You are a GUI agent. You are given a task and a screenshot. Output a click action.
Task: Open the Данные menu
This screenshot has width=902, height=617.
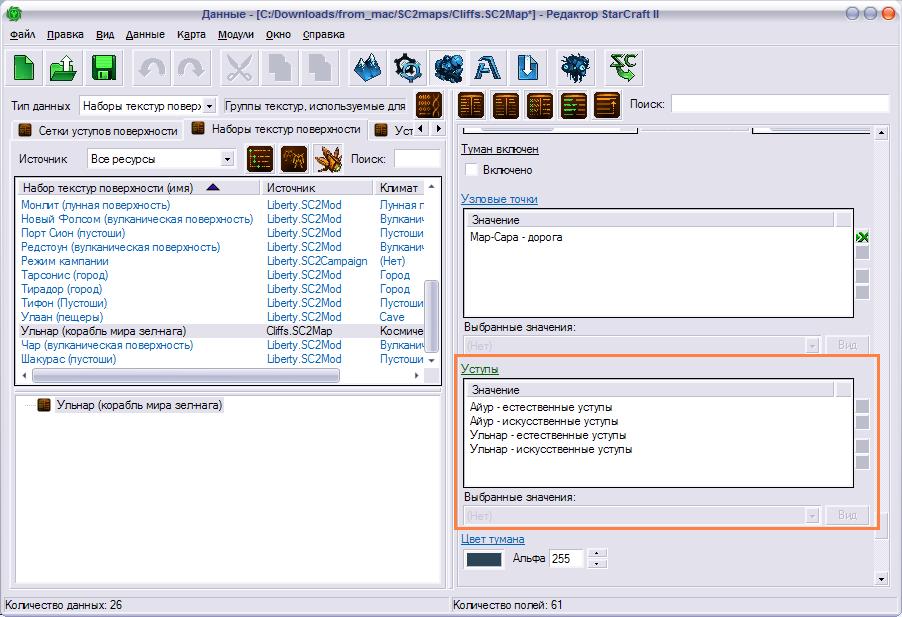point(145,35)
